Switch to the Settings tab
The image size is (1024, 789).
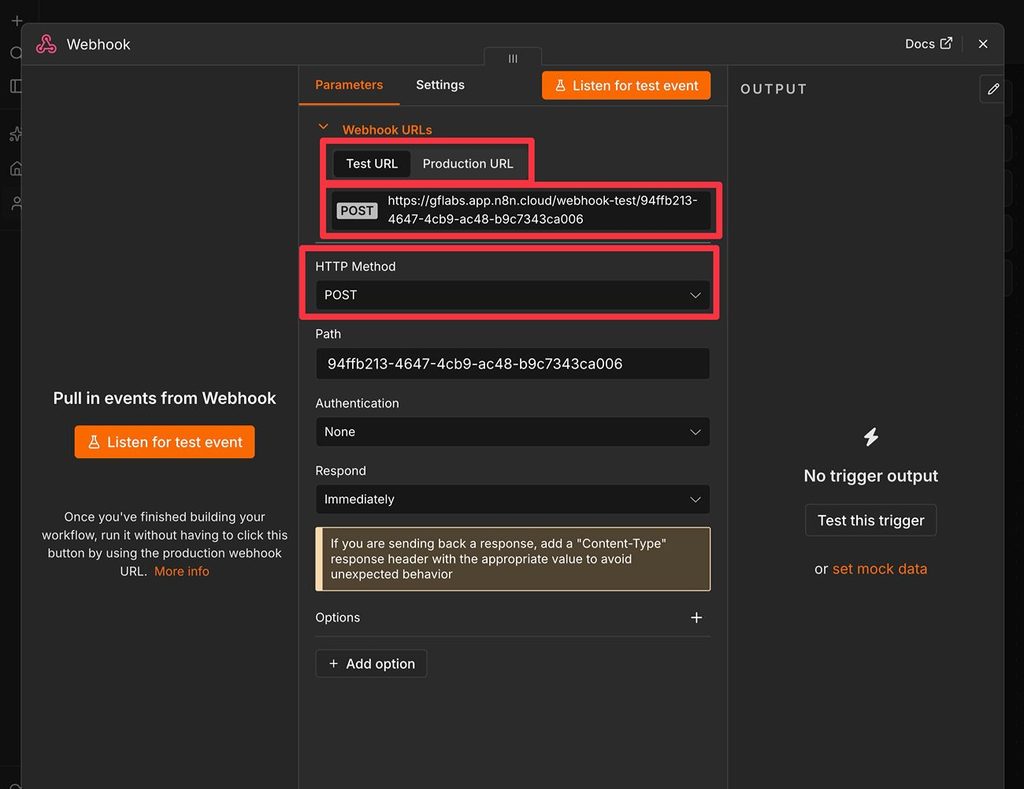pos(440,85)
